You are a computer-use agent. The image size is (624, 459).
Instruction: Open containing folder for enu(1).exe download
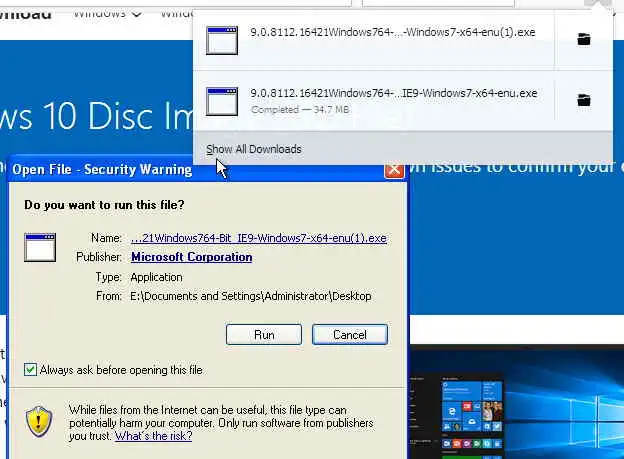[583, 39]
